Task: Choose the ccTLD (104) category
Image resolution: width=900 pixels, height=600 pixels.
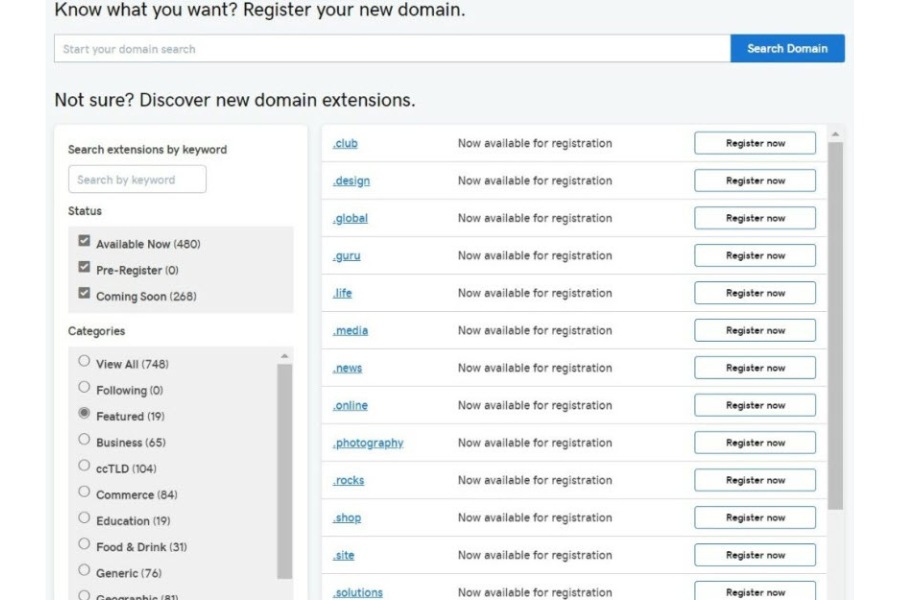Action: tap(84, 465)
